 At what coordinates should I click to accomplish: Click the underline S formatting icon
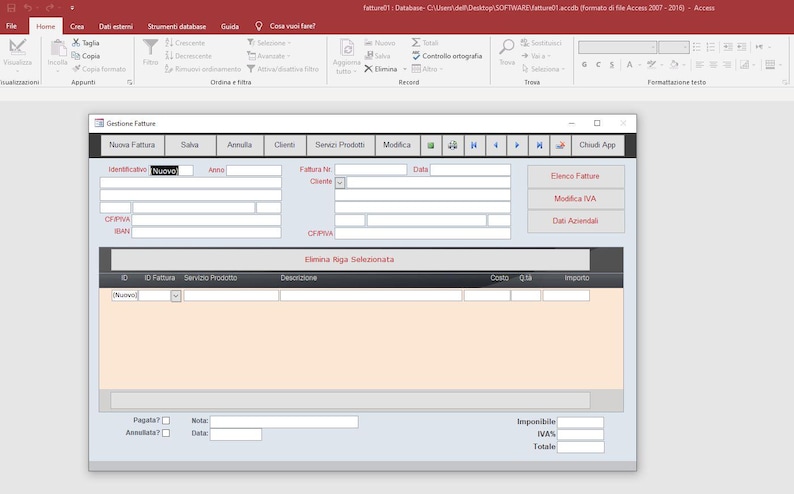coord(612,64)
